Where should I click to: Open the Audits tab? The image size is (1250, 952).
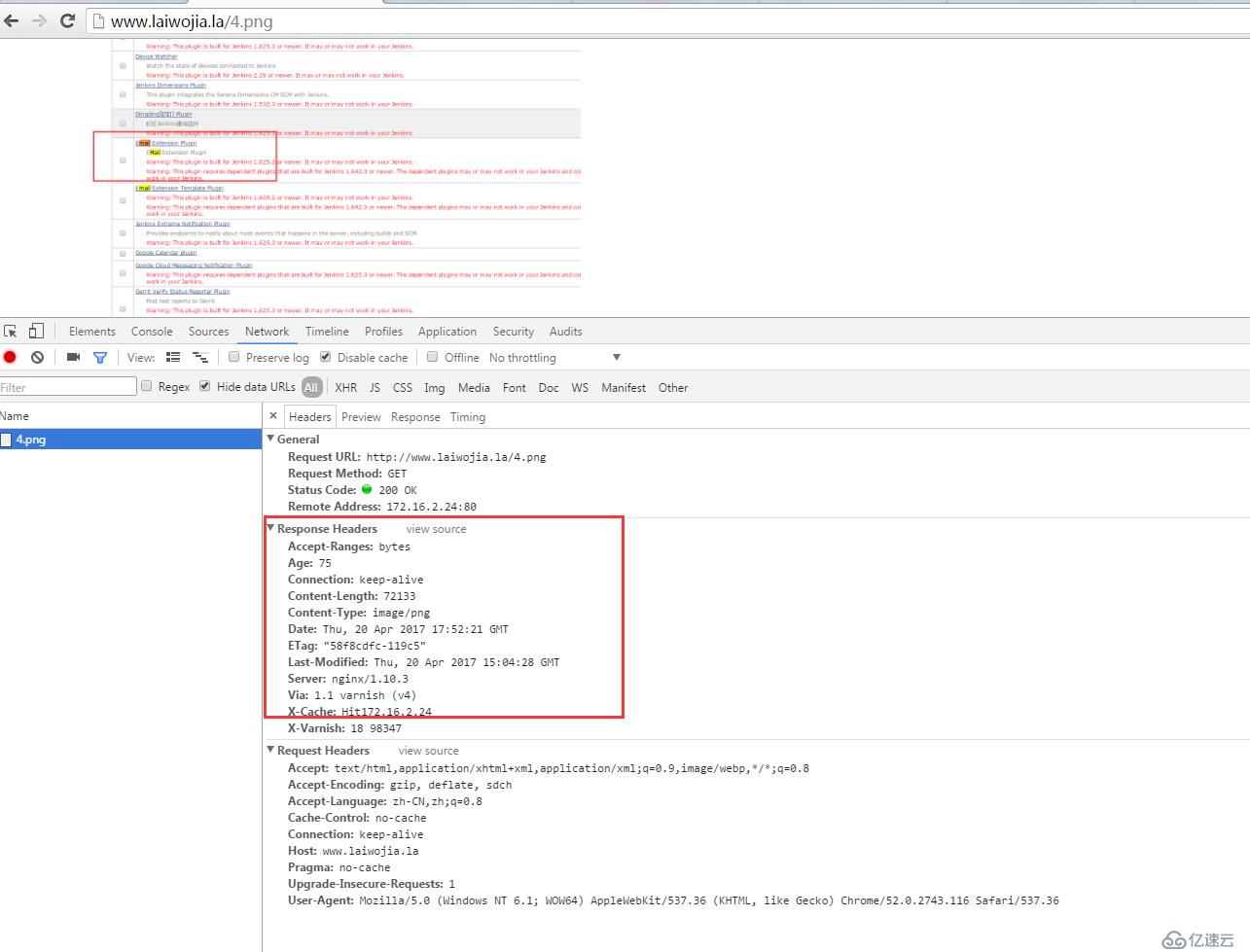point(565,332)
